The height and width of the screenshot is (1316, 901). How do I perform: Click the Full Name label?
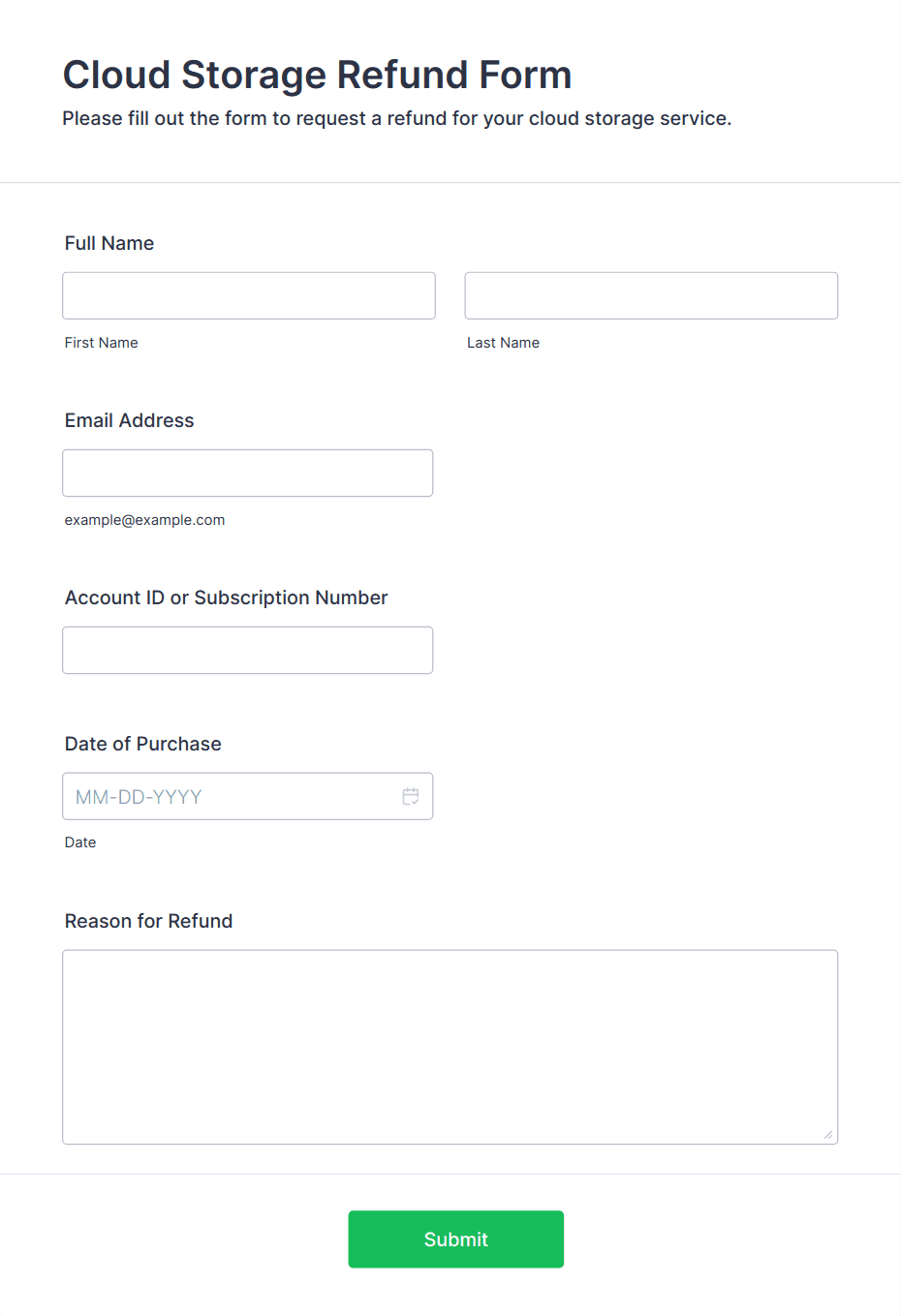coord(109,243)
